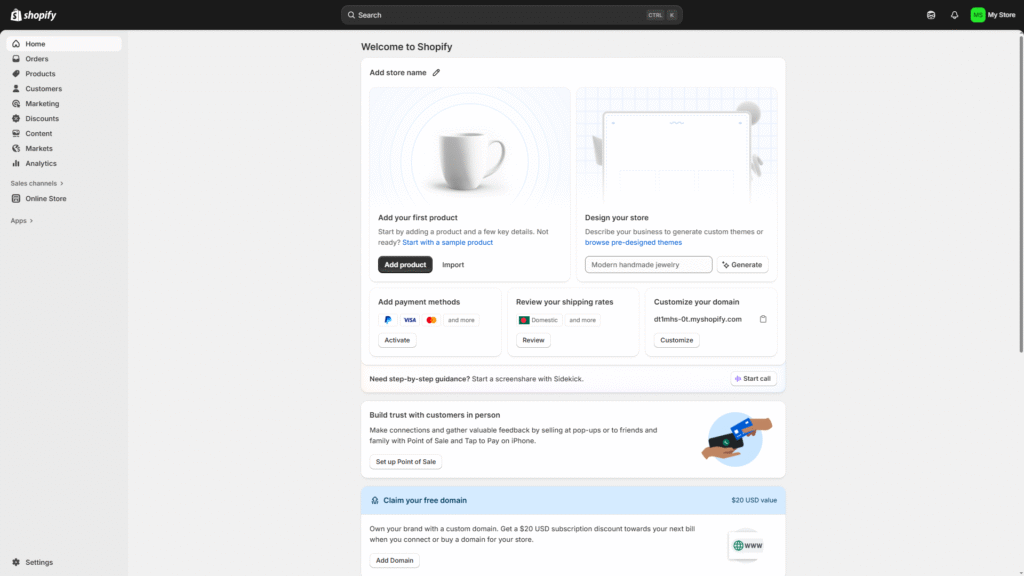Click the store description input field
This screenshot has width=1024, height=576.
click(x=648, y=265)
